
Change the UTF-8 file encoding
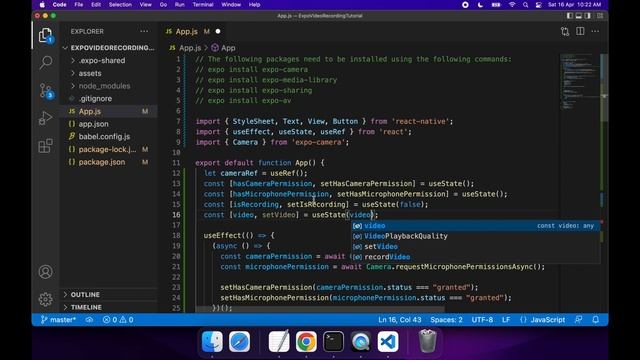(x=482, y=320)
